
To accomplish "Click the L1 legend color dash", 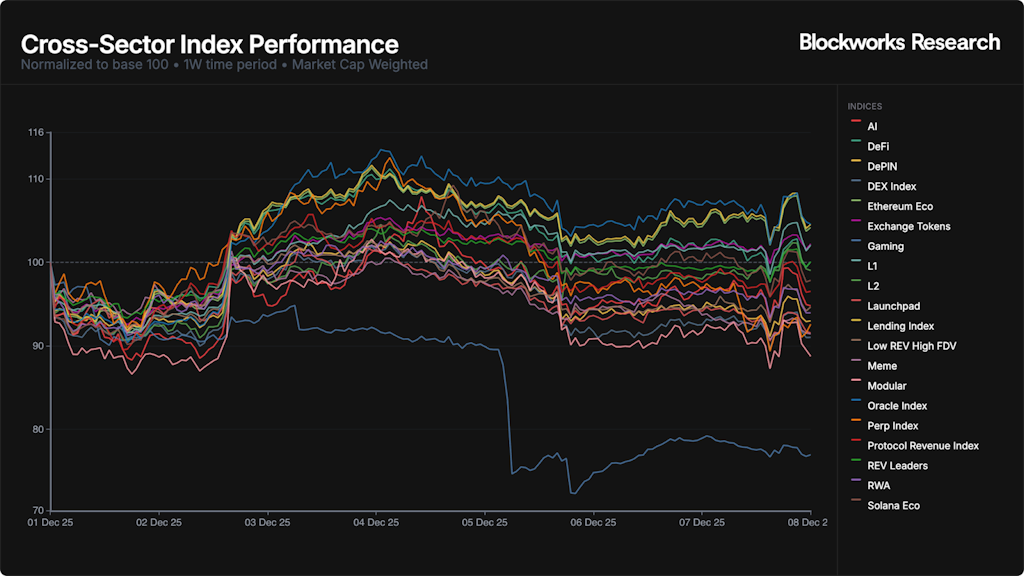I will 855,267.
